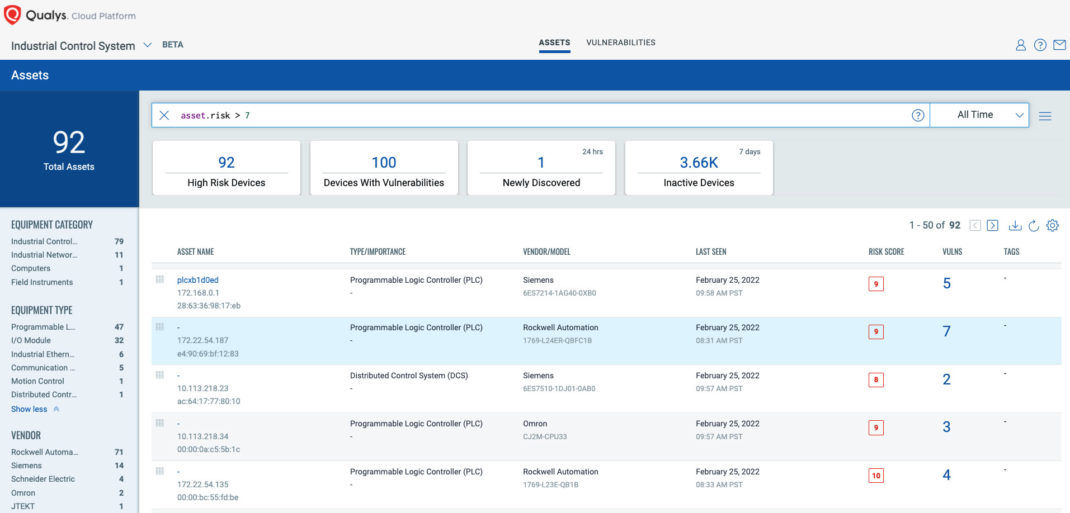The height and width of the screenshot is (513, 1070).
Task: Click the Qualys logo icon
Action: [12, 14]
